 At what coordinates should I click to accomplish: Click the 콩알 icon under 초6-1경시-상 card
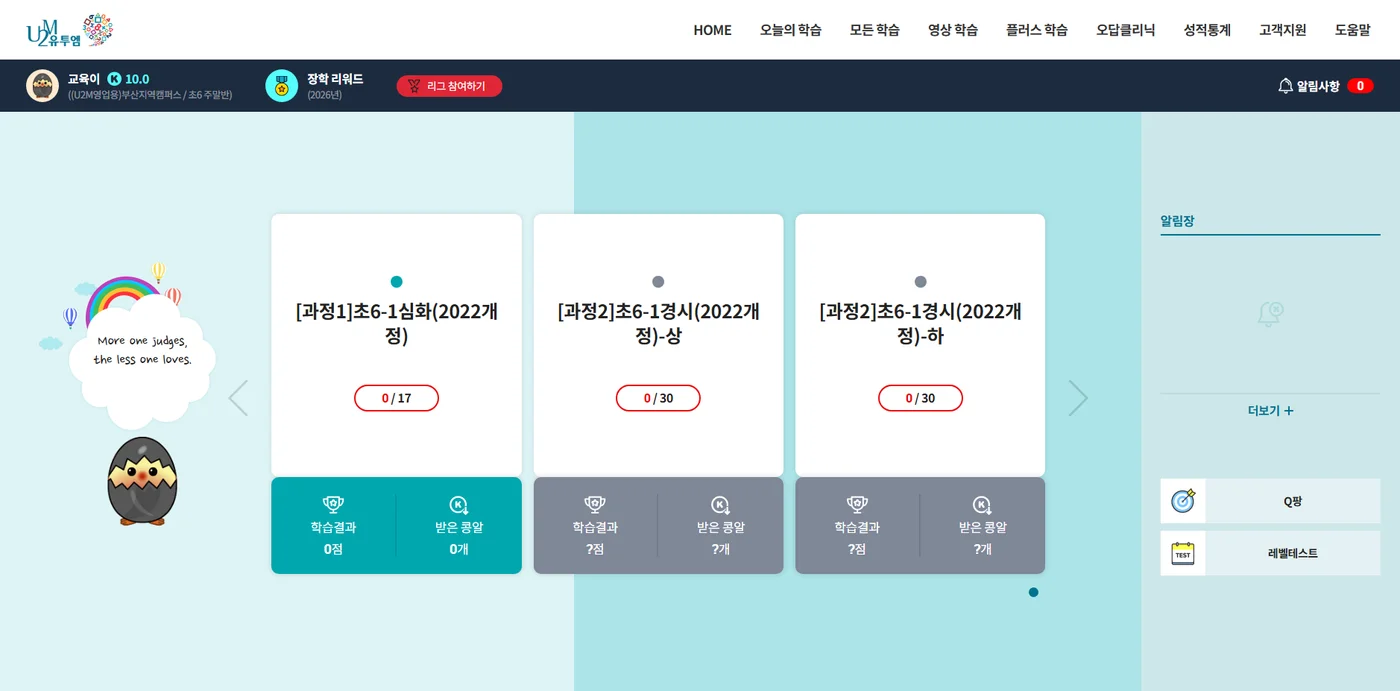721,505
